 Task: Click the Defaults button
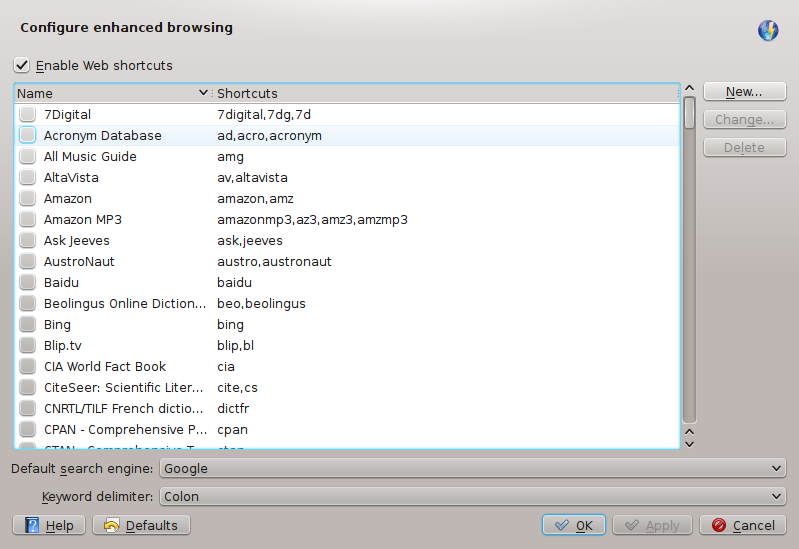141,525
